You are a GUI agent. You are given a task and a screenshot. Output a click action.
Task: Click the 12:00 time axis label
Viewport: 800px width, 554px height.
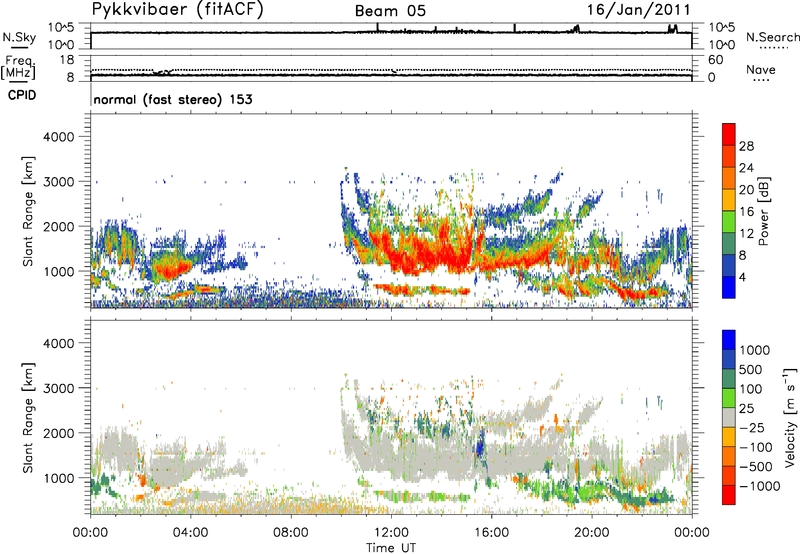click(x=391, y=533)
